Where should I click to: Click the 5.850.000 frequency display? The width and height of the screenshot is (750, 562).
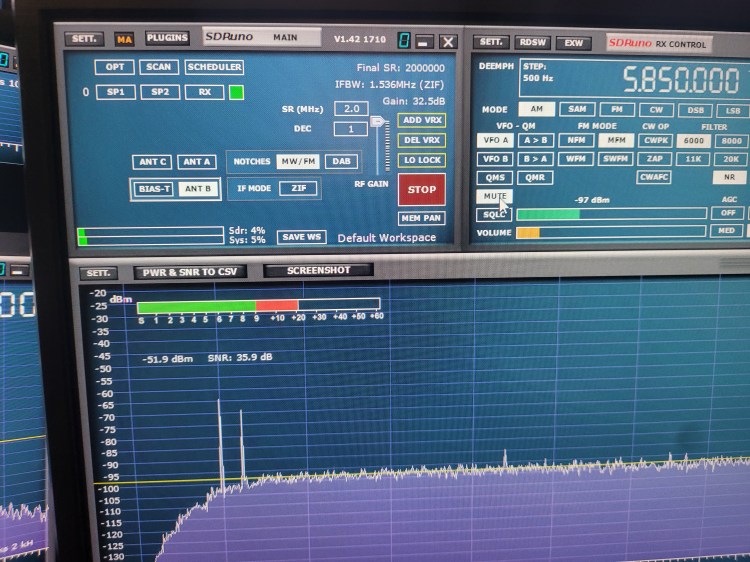(x=680, y=80)
